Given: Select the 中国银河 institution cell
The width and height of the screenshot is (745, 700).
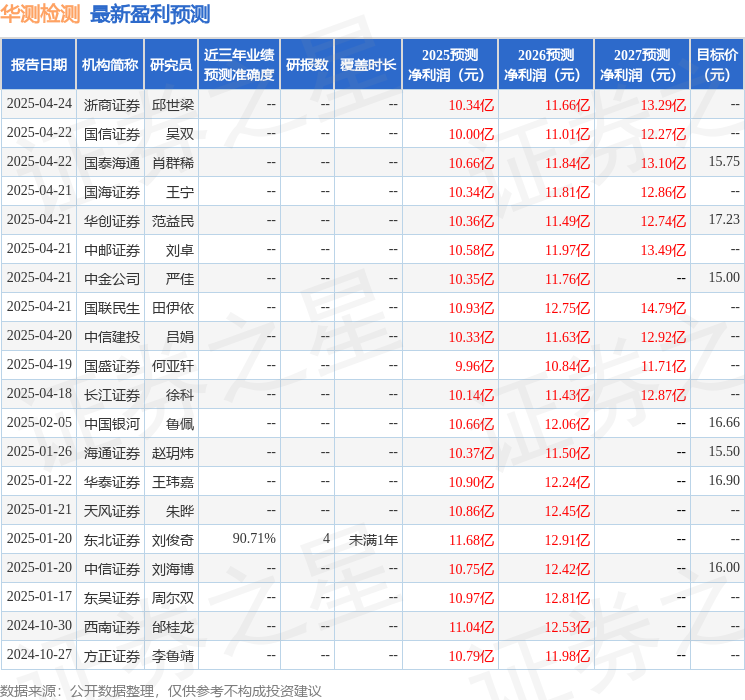Looking at the screenshot, I should pos(112,424).
